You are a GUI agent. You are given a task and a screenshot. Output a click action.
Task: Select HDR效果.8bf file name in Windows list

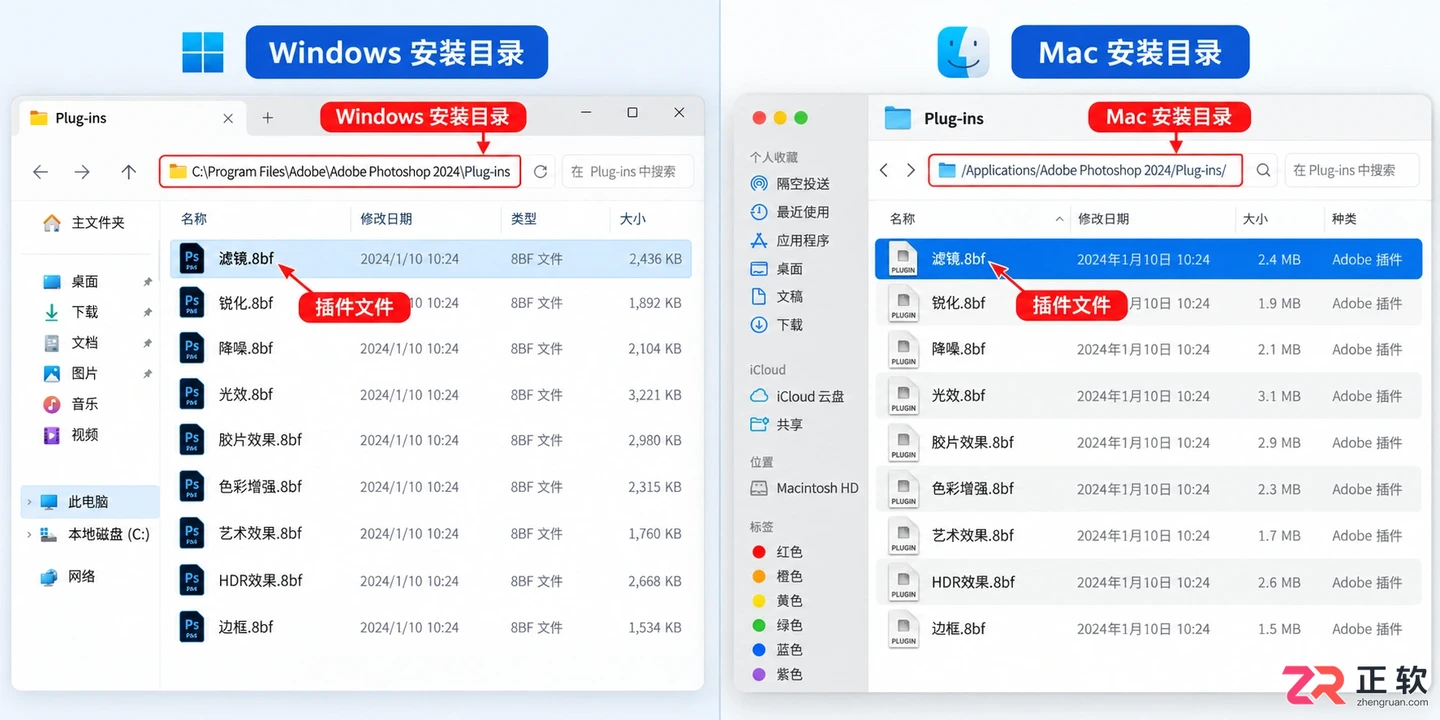(x=260, y=581)
